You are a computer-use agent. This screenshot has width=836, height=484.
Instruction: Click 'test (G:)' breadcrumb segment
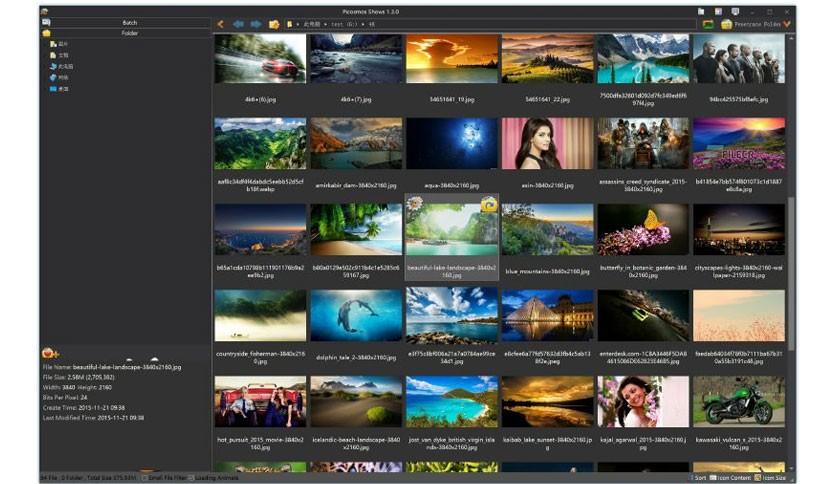(344, 24)
